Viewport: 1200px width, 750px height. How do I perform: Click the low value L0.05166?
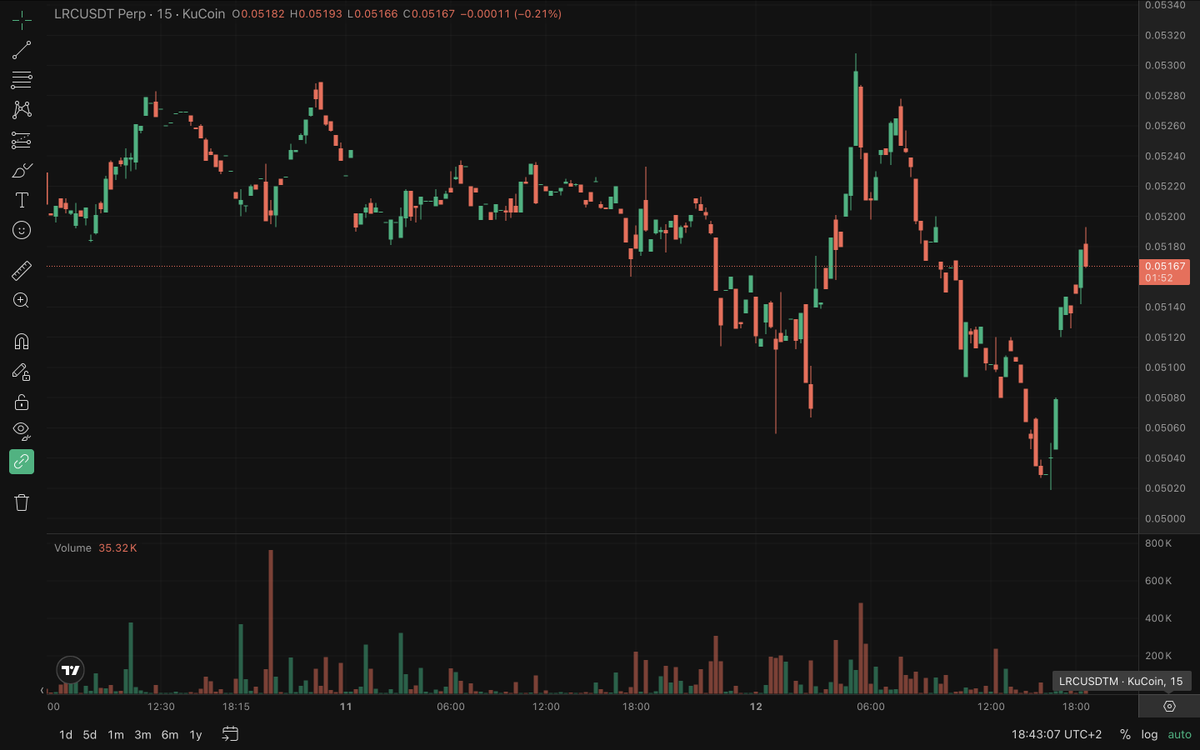[x=374, y=14]
